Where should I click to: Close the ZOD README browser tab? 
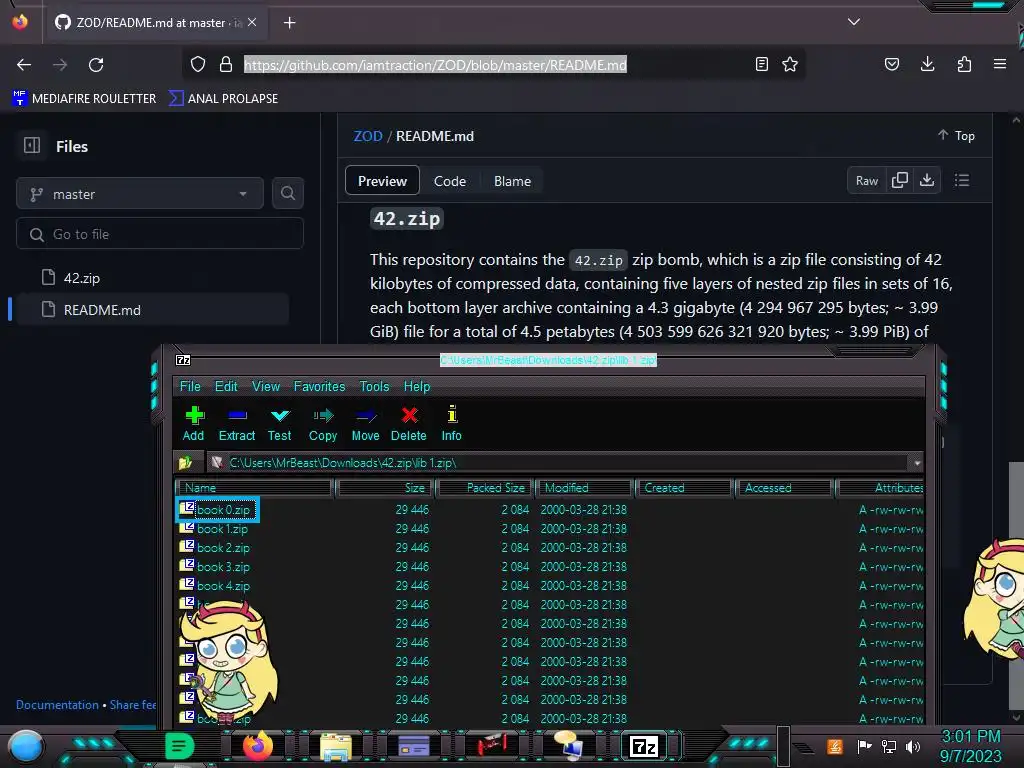pyautogui.click(x=252, y=22)
